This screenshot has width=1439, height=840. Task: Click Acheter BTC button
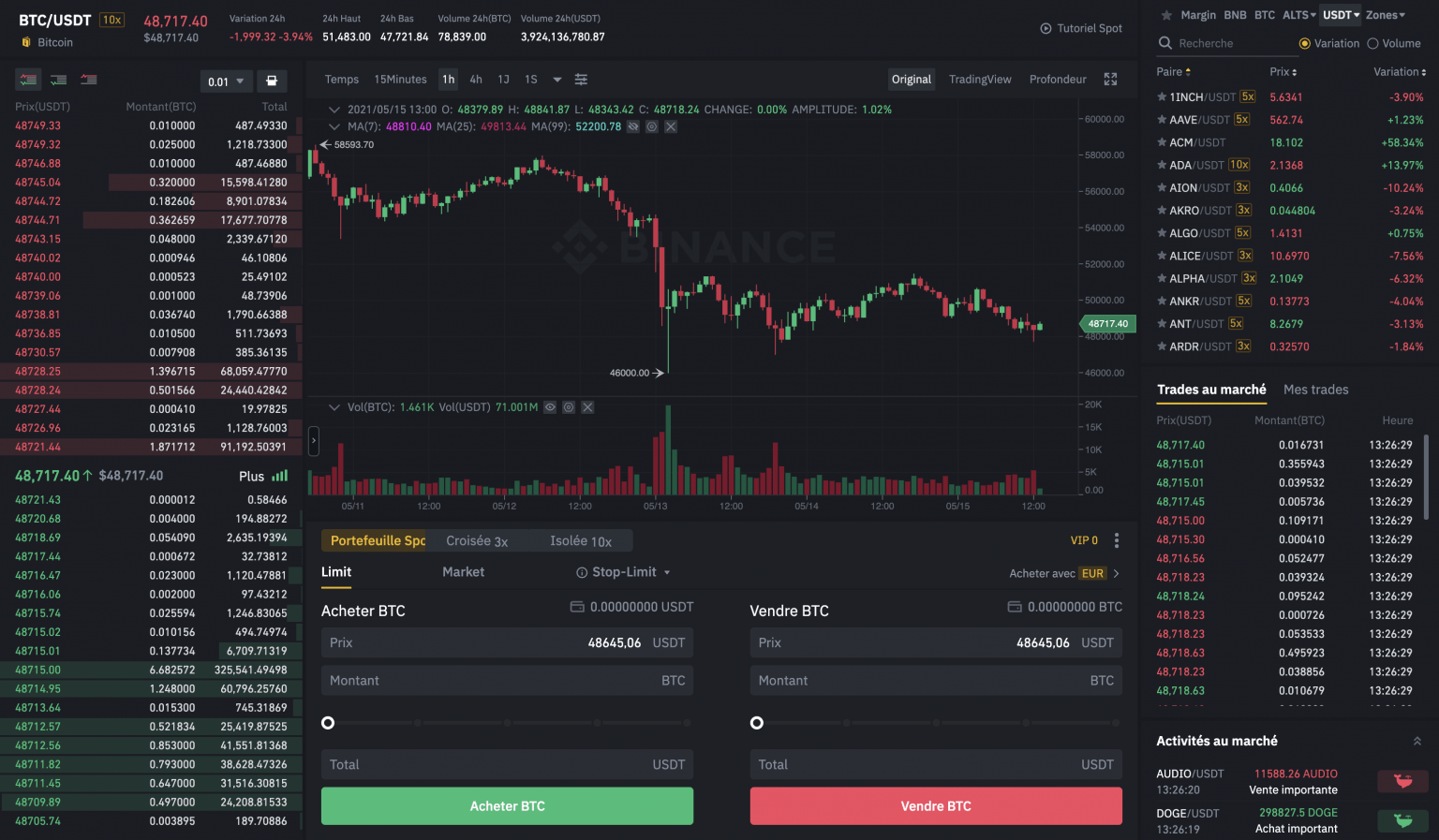tap(507, 806)
